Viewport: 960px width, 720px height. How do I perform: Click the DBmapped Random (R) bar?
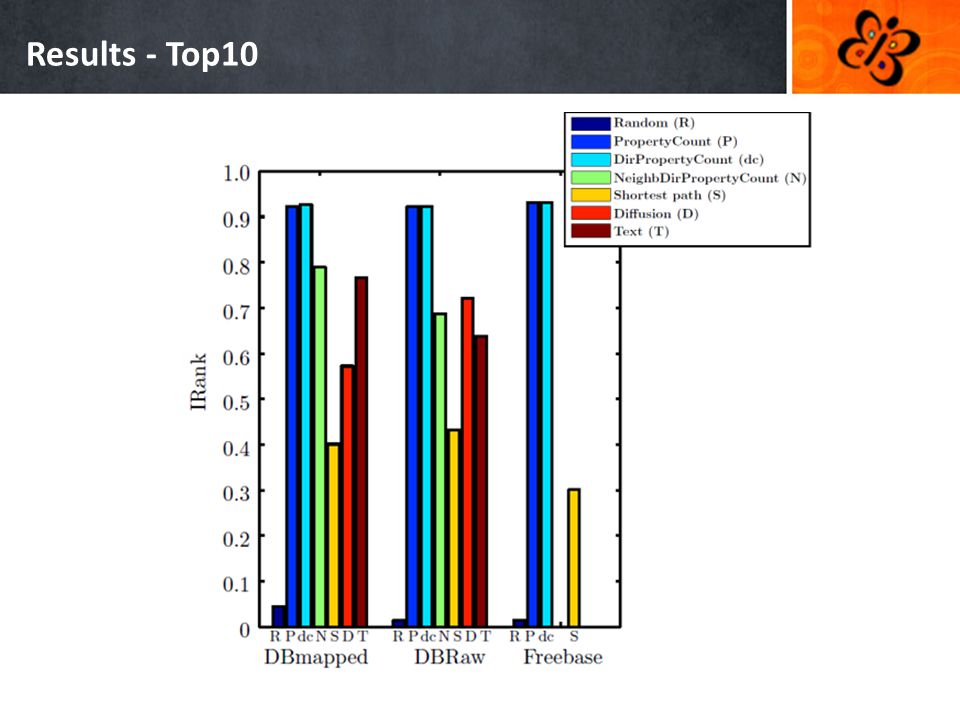tap(279, 616)
